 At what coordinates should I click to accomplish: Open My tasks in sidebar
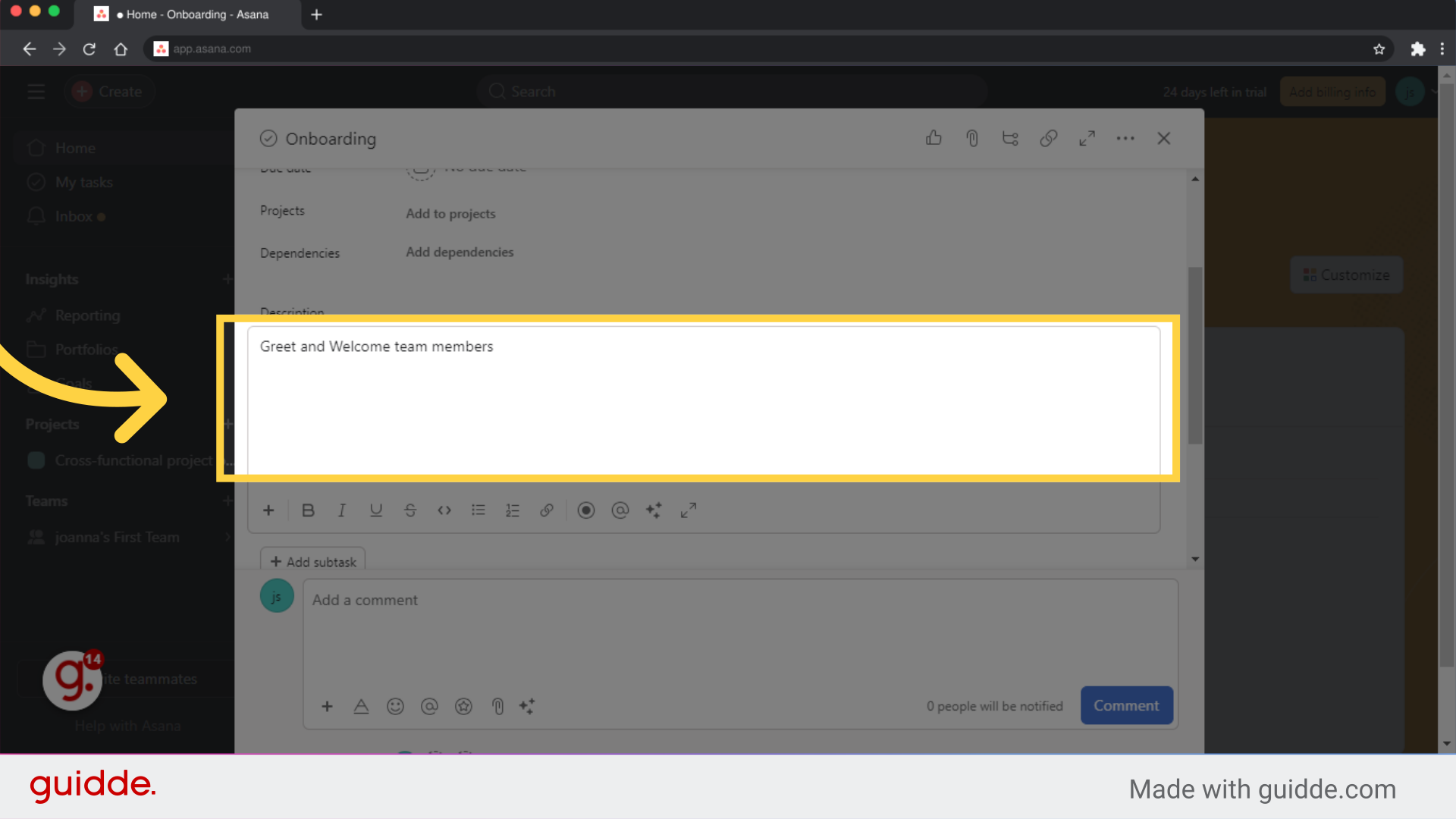click(83, 182)
